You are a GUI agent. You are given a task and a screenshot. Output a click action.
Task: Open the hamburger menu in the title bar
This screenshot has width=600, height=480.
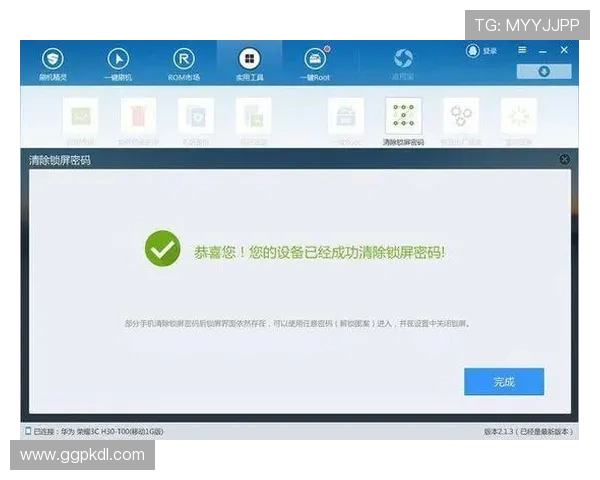522,50
